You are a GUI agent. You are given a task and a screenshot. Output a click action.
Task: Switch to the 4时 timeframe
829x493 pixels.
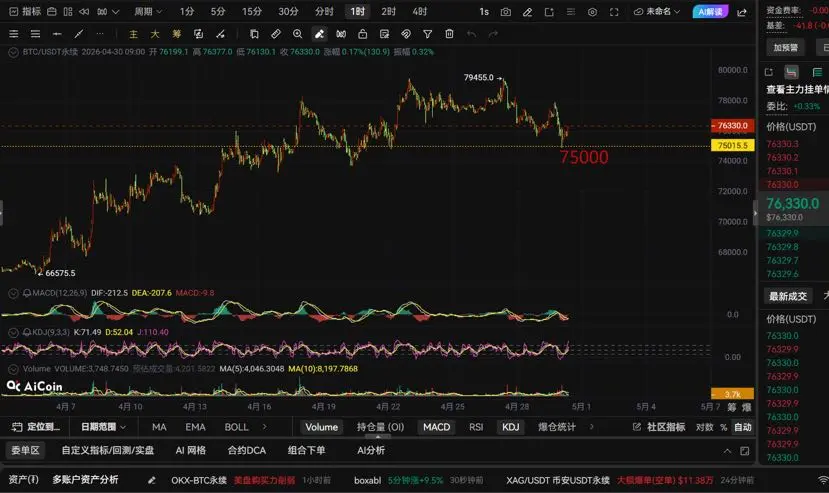(420, 11)
